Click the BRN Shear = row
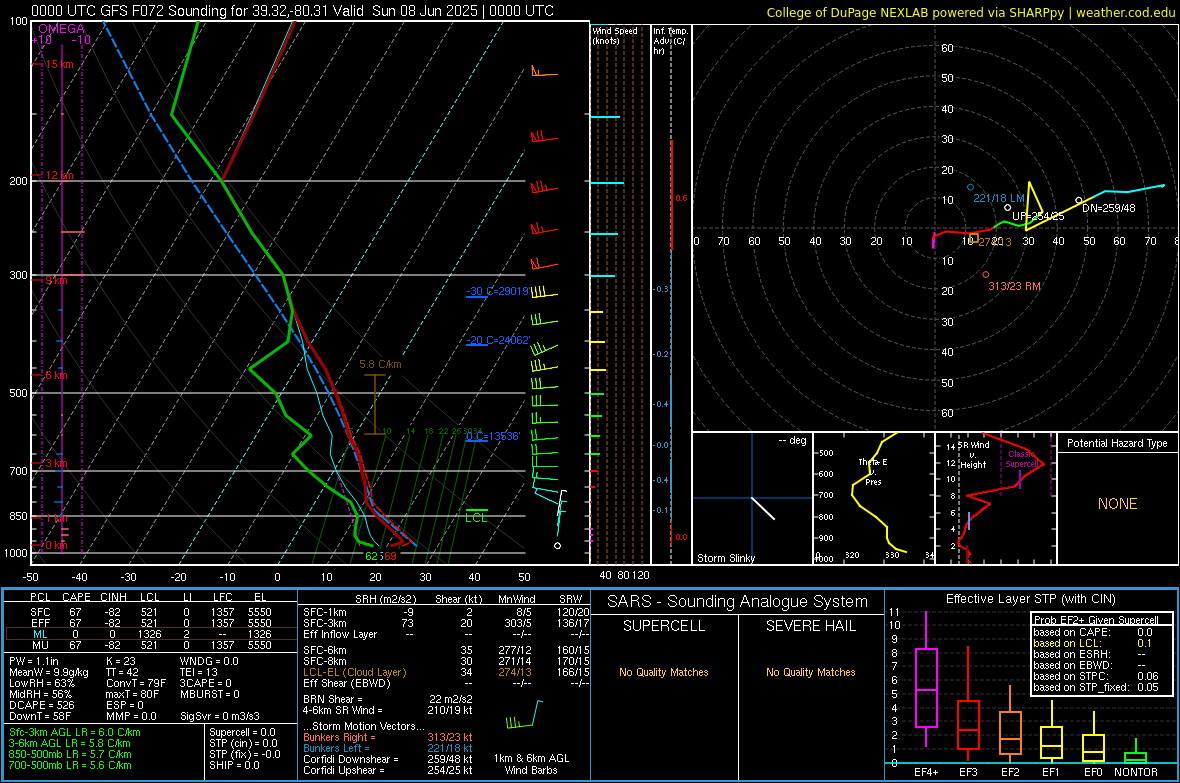 [x=388, y=699]
